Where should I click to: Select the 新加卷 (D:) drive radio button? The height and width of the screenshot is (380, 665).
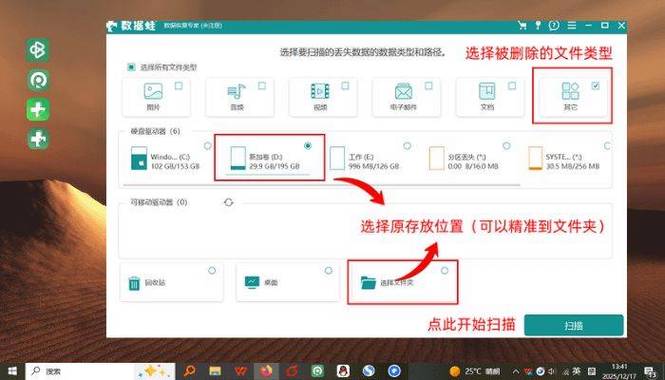point(308,146)
